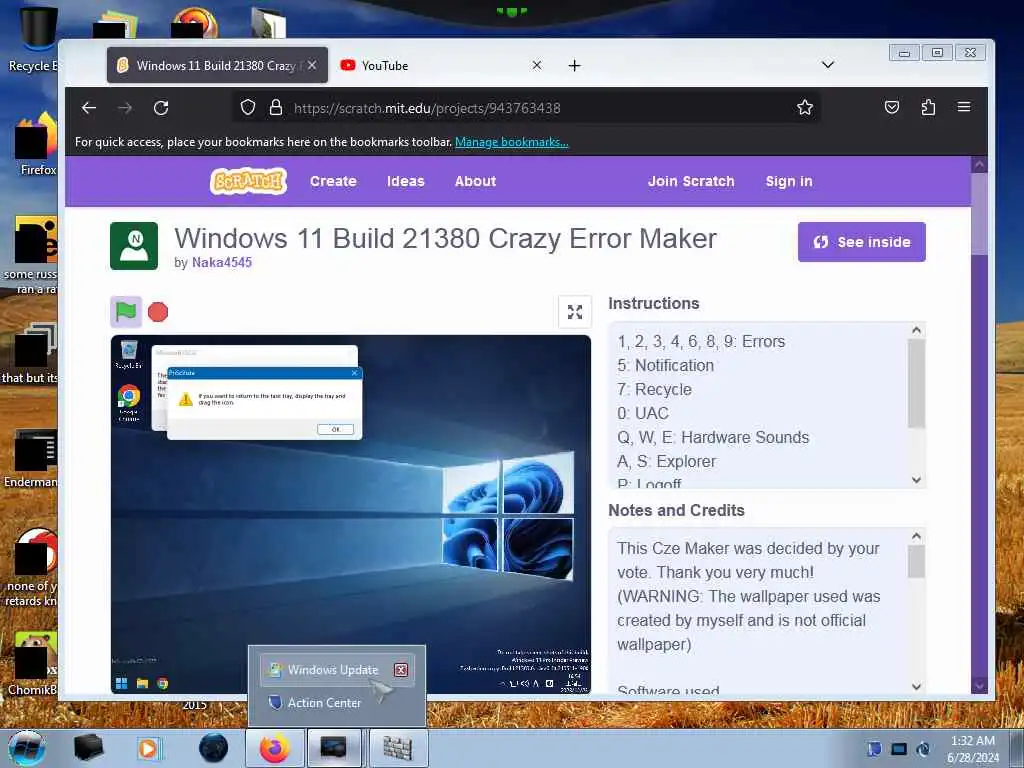Open the media player taskbar icon
Viewport: 1024px width, 768px height.
149,748
